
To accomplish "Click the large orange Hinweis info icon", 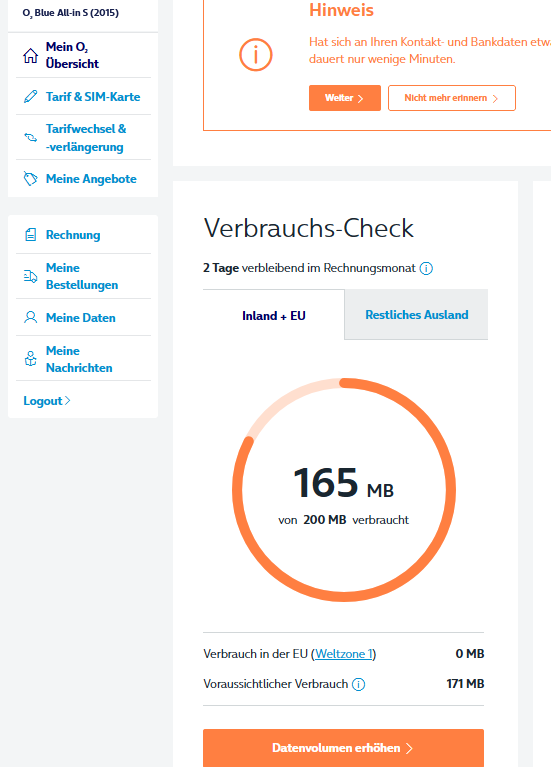I will 255,55.
